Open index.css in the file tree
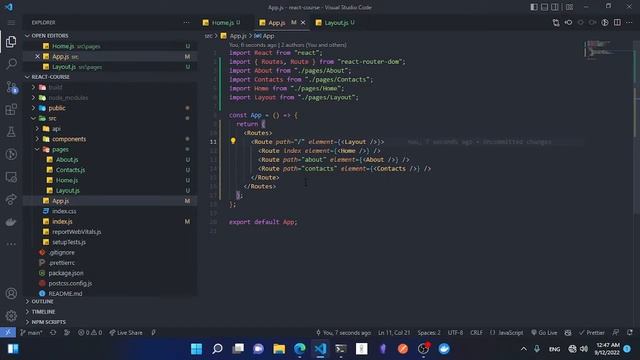The image size is (640, 360). (x=64, y=211)
